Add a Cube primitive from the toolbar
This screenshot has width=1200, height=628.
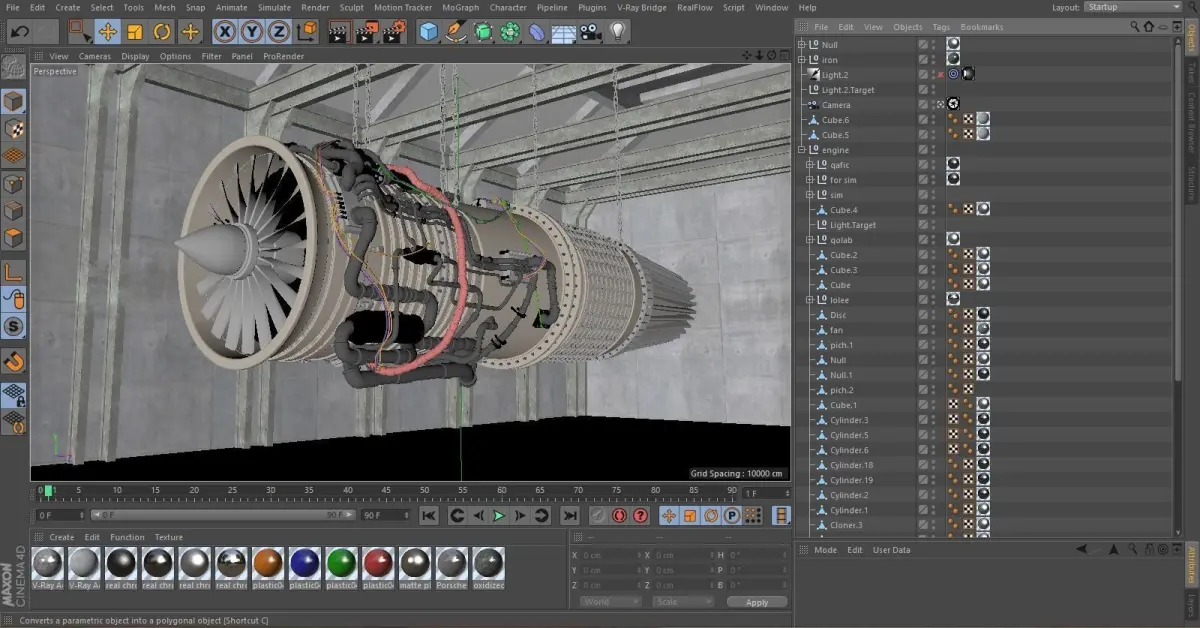429,32
